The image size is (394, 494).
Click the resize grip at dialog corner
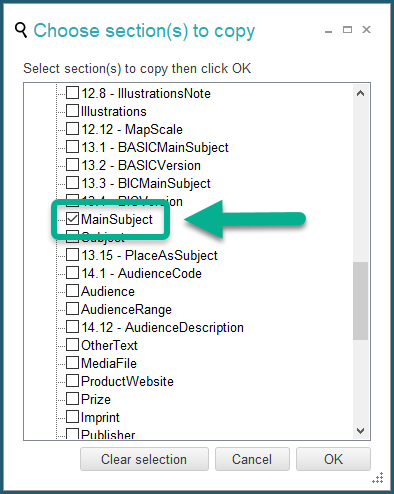coord(378,478)
